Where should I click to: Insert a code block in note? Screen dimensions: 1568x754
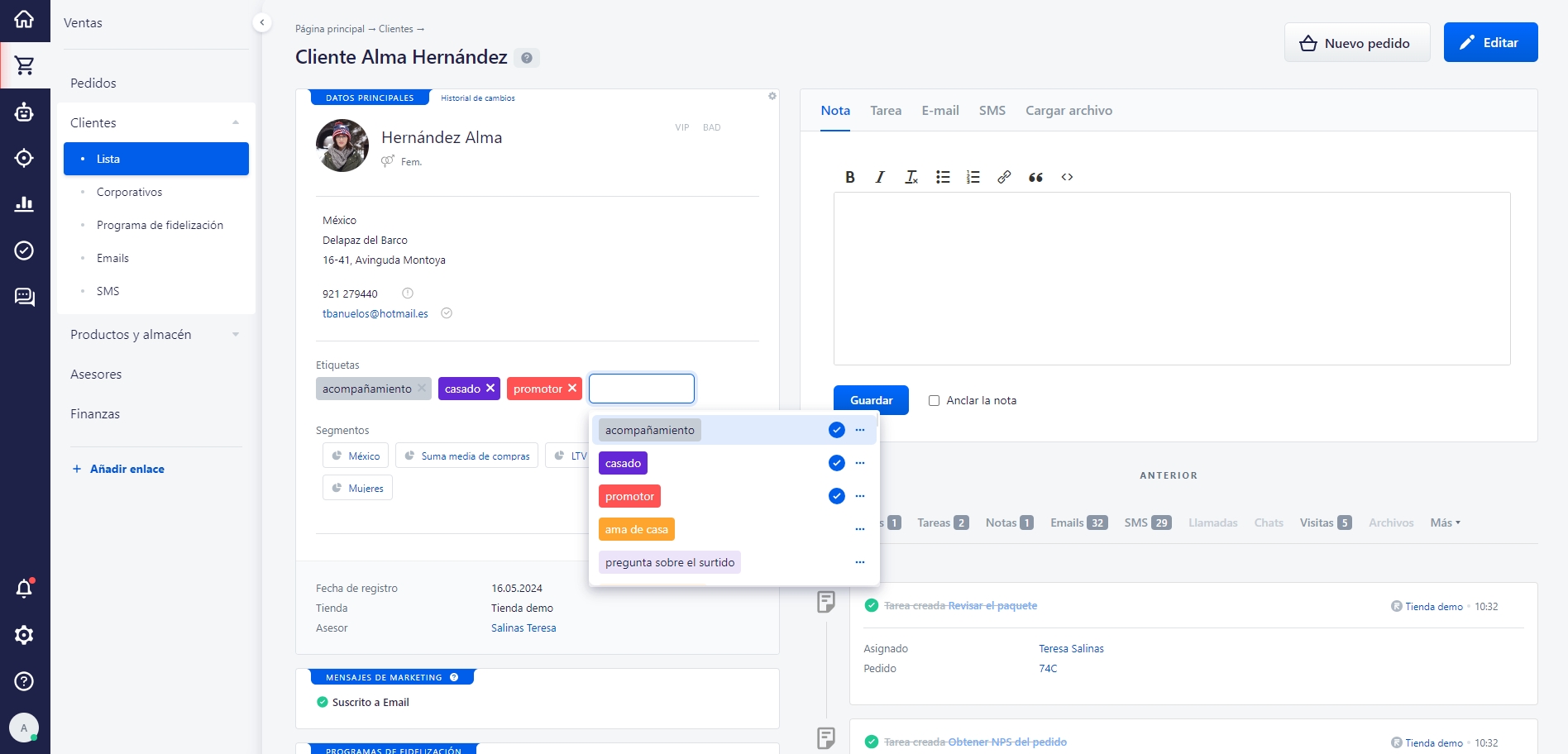point(1067,177)
